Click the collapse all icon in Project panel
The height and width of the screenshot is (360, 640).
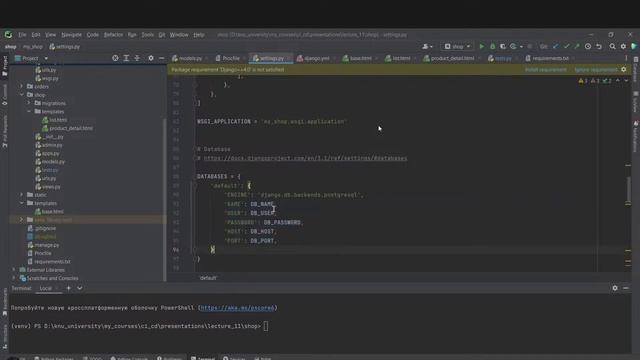tap(137, 58)
